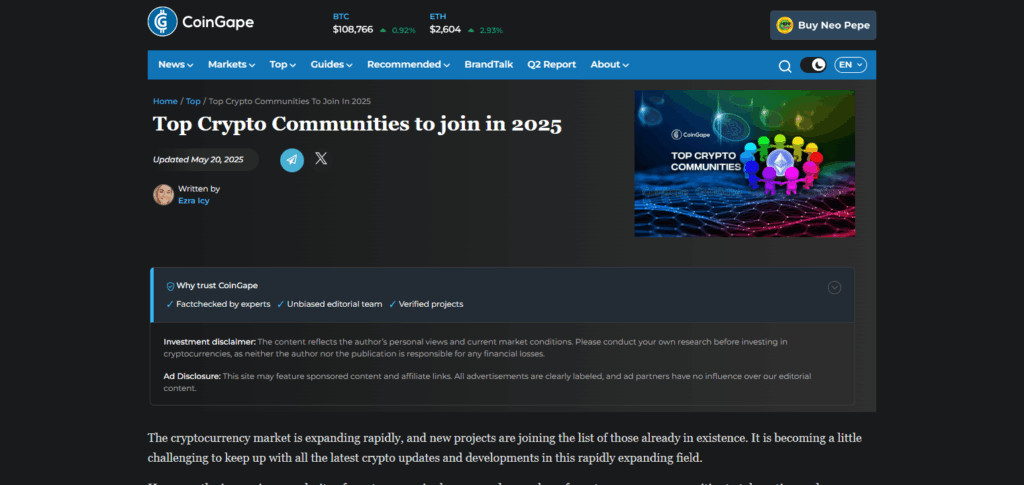
Task: Click the Investment disclaimer label
Action: (210, 341)
